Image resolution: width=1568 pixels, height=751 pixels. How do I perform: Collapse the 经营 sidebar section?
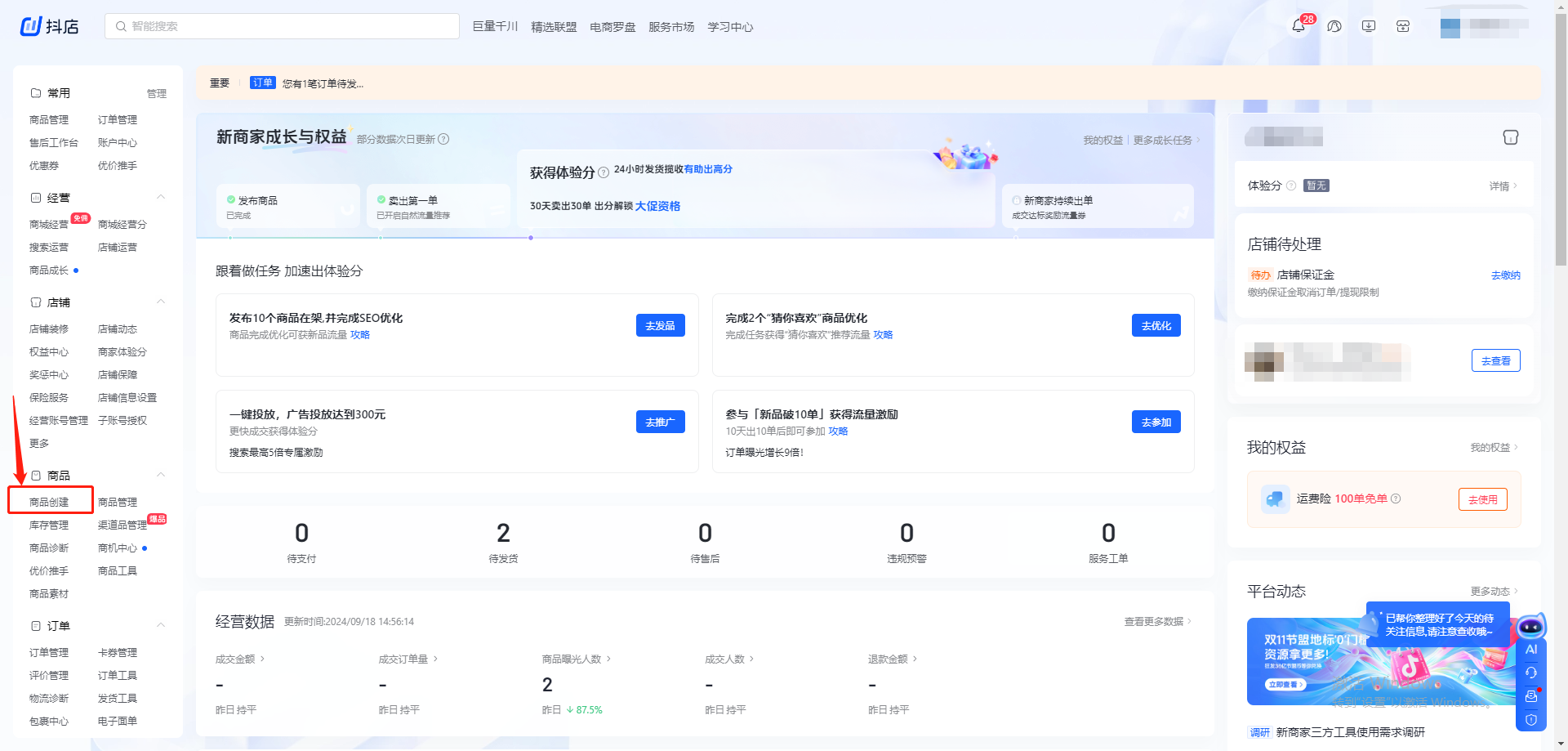[161, 197]
